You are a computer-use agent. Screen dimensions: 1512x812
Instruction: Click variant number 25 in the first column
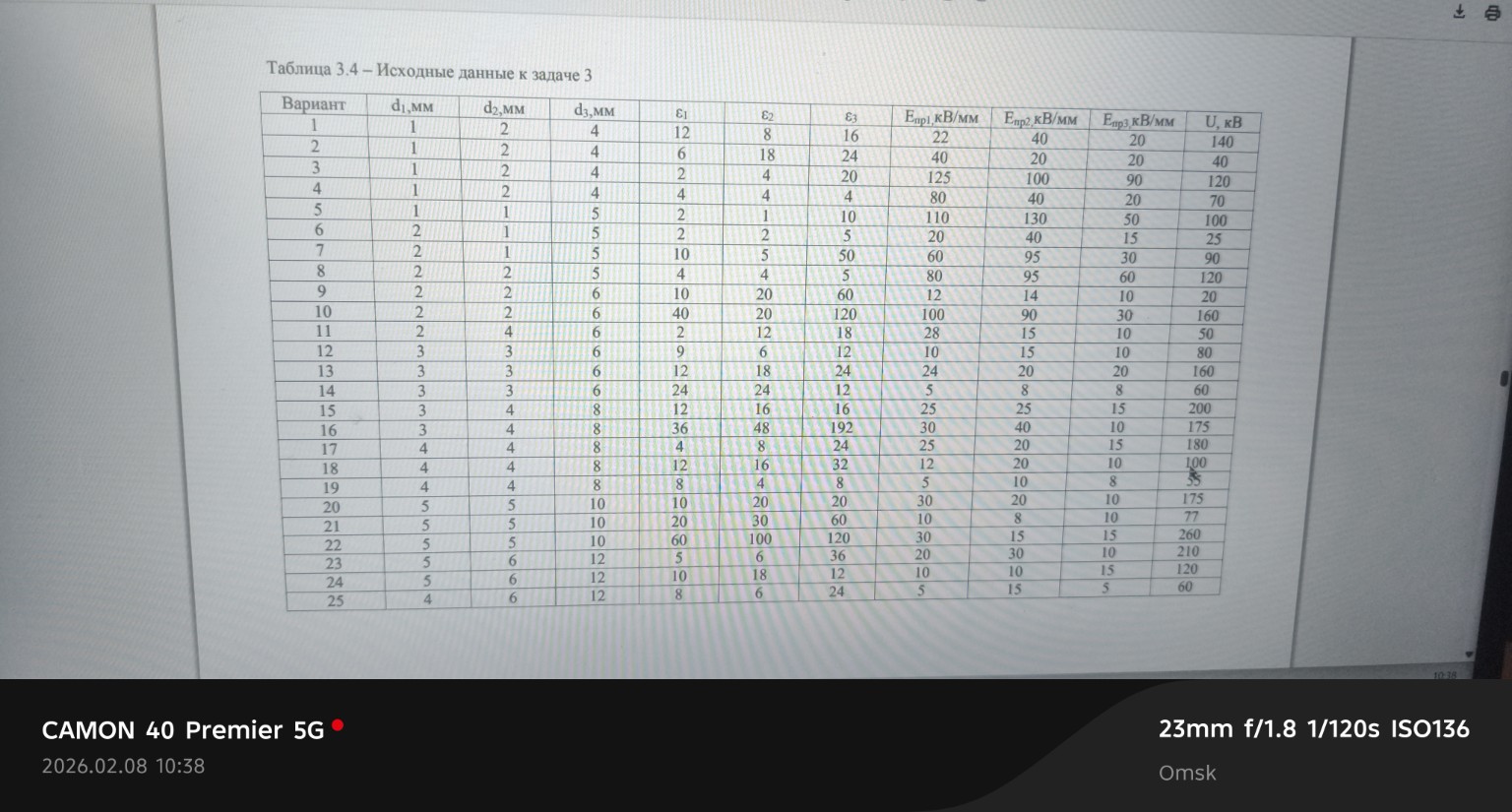(x=335, y=600)
